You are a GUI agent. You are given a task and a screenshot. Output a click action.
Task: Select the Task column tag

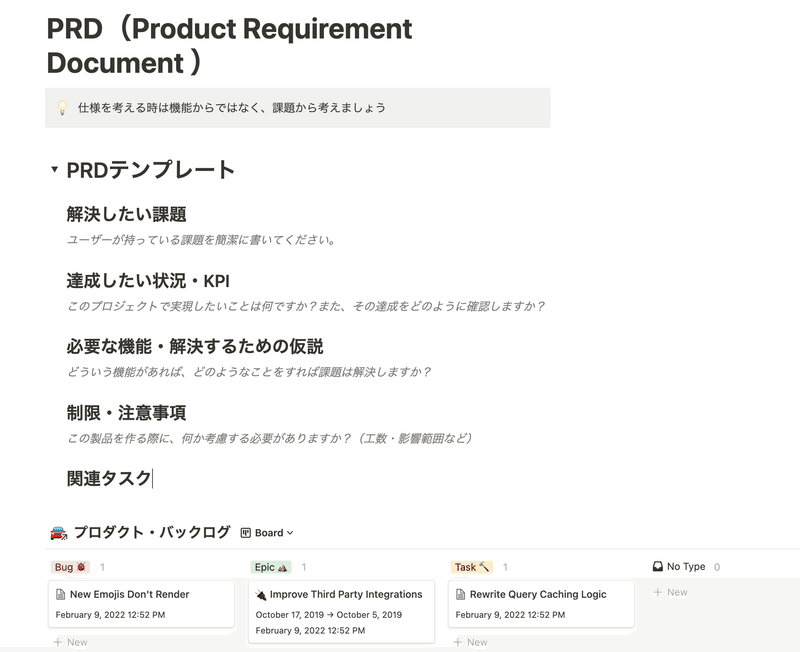pyautogui.click(x=471, y=567)
